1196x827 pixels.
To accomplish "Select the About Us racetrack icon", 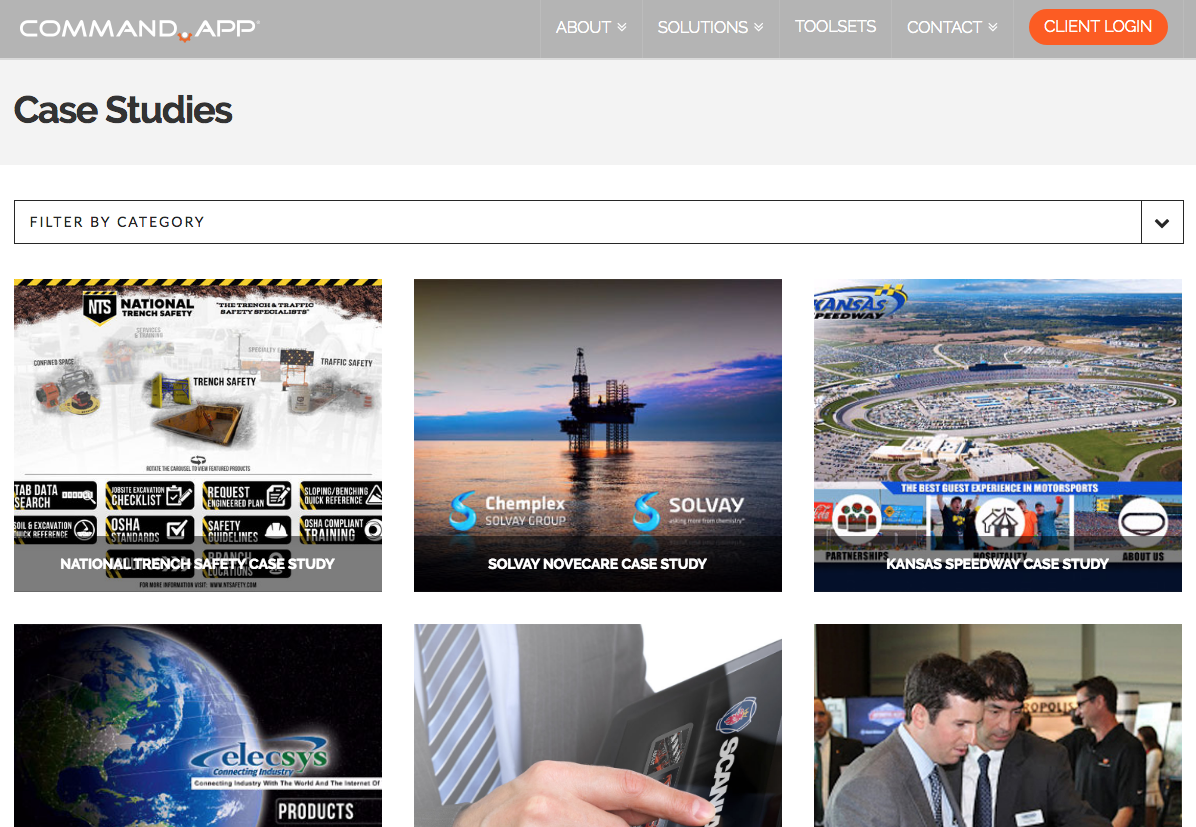I will (x=1142, y=520).
